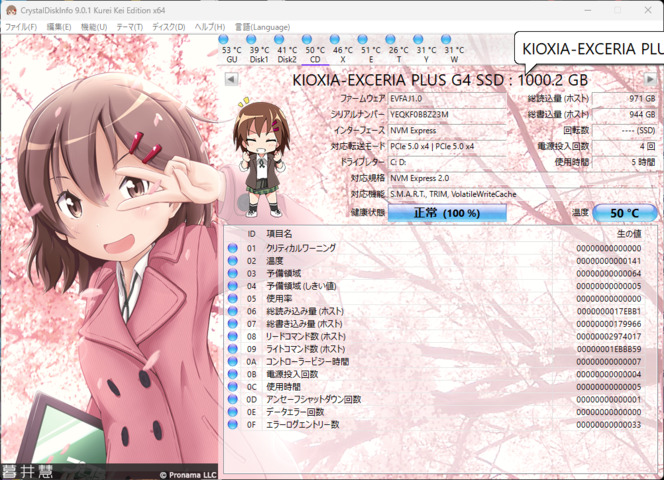Open the 編集(E) menu
The image size is (664, 480).
click(x=58, y=27)
